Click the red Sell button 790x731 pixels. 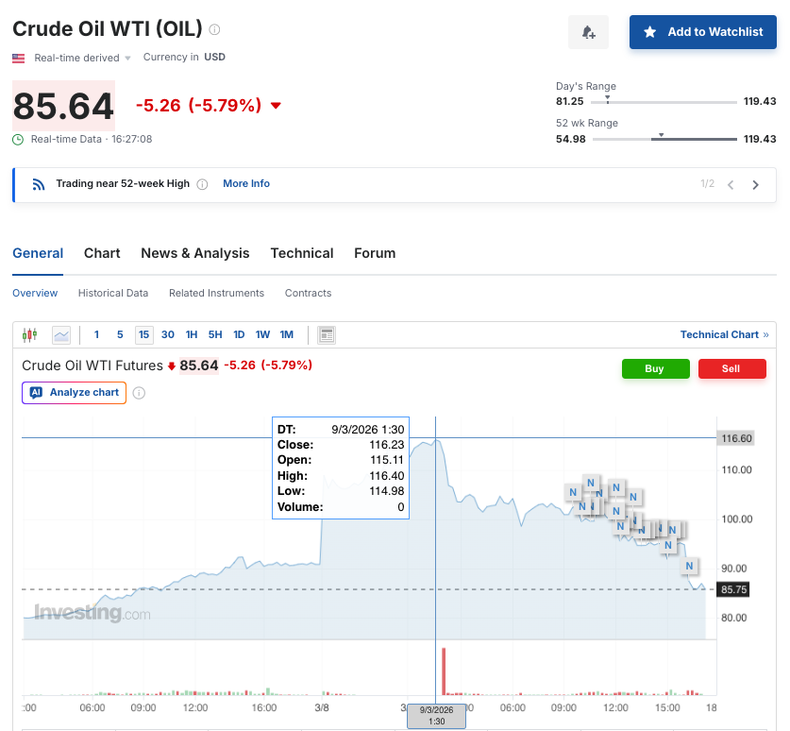click(x=732, y=369)
